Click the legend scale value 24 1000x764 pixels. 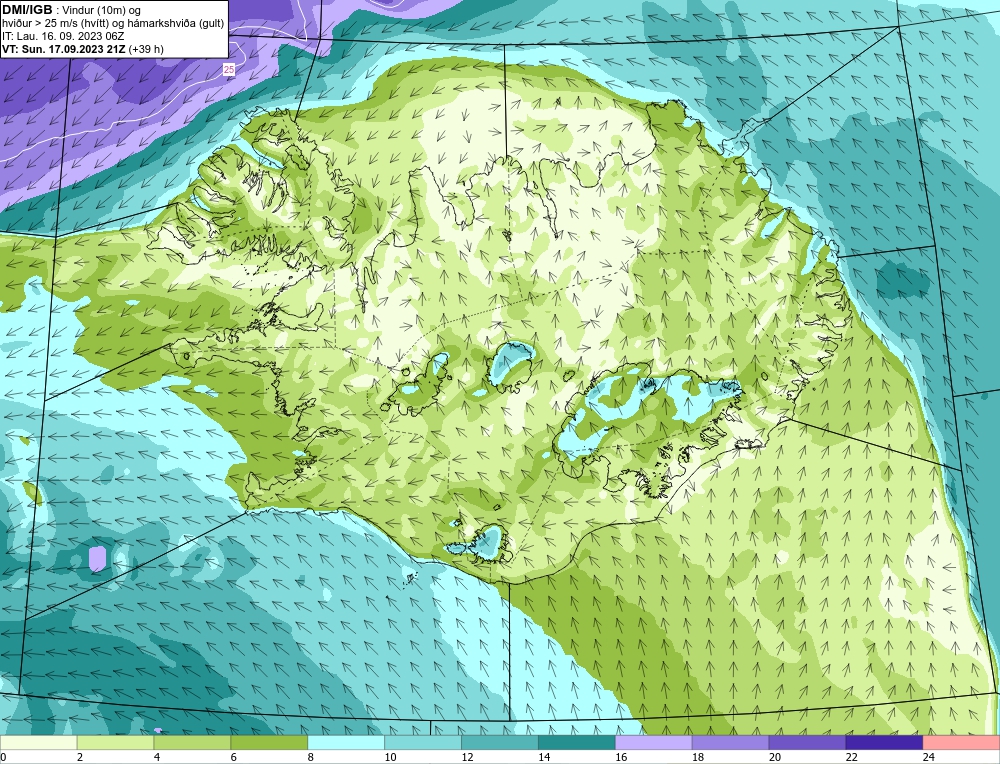(x=928, y=757)
